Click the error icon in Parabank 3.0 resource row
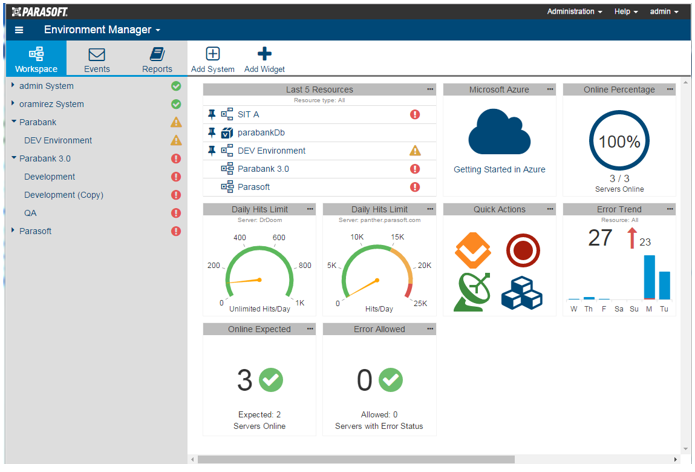Image resolution: width=695 pixels, height=472 pixels. 415,169
